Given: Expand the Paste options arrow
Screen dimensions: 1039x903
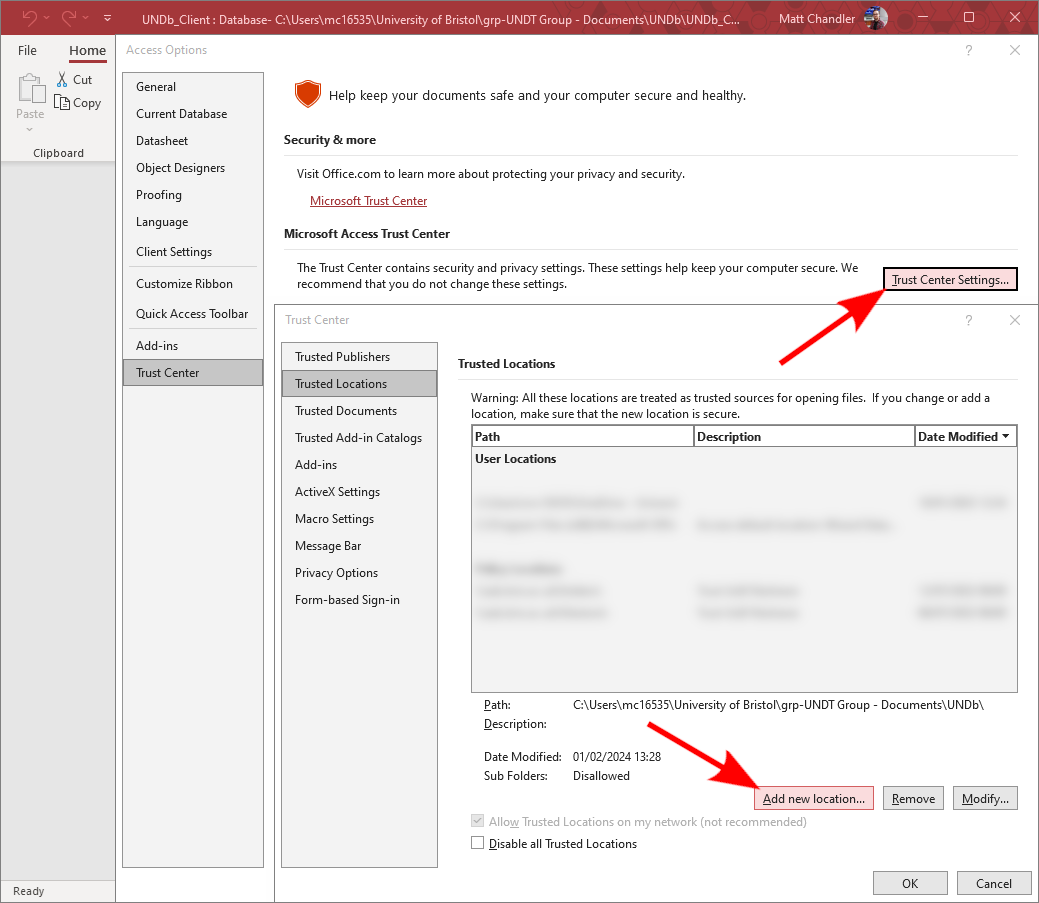Looking at the screenshot, I should click(29, 129).
